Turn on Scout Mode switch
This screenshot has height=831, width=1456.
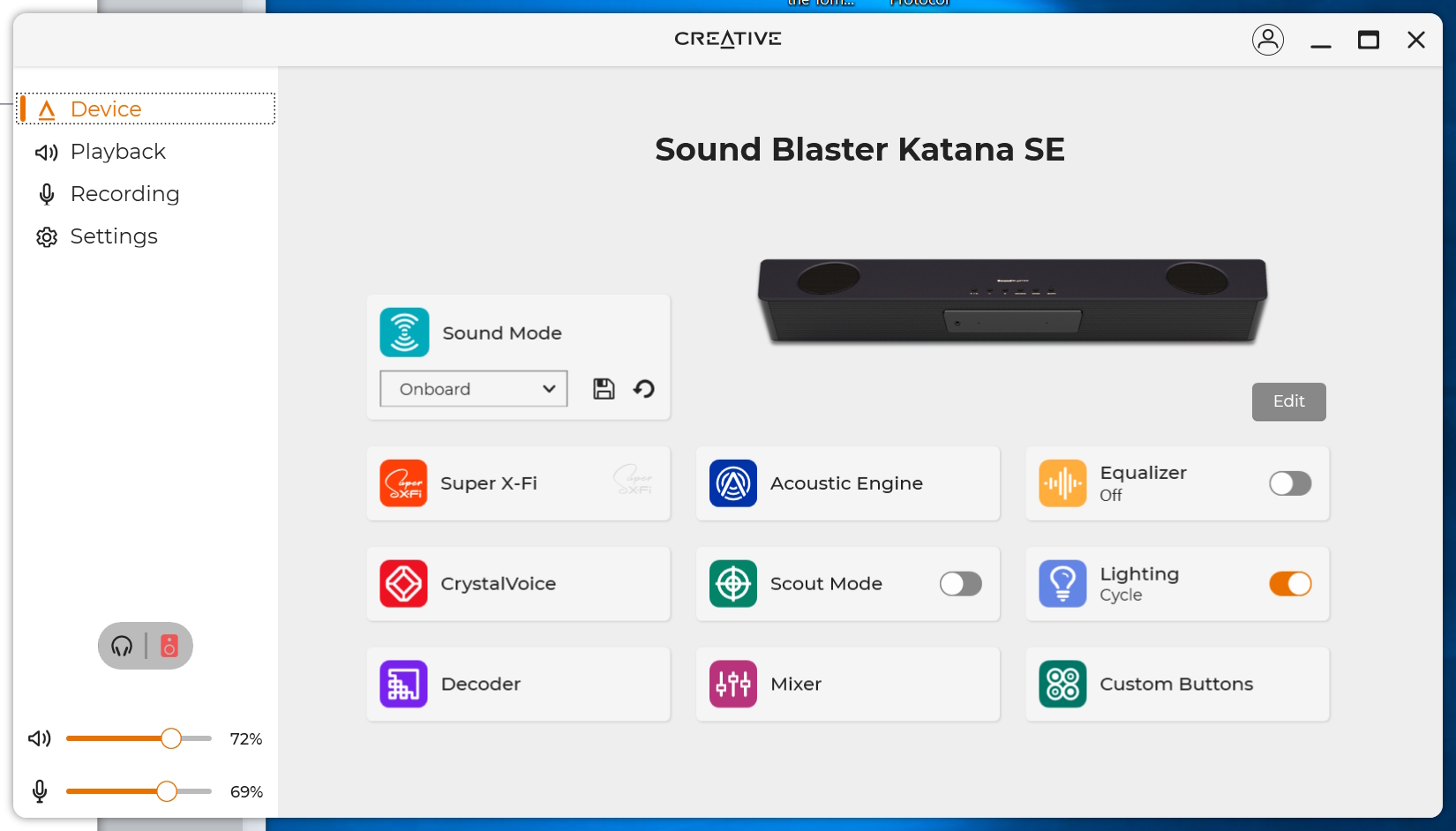point(960,584)
